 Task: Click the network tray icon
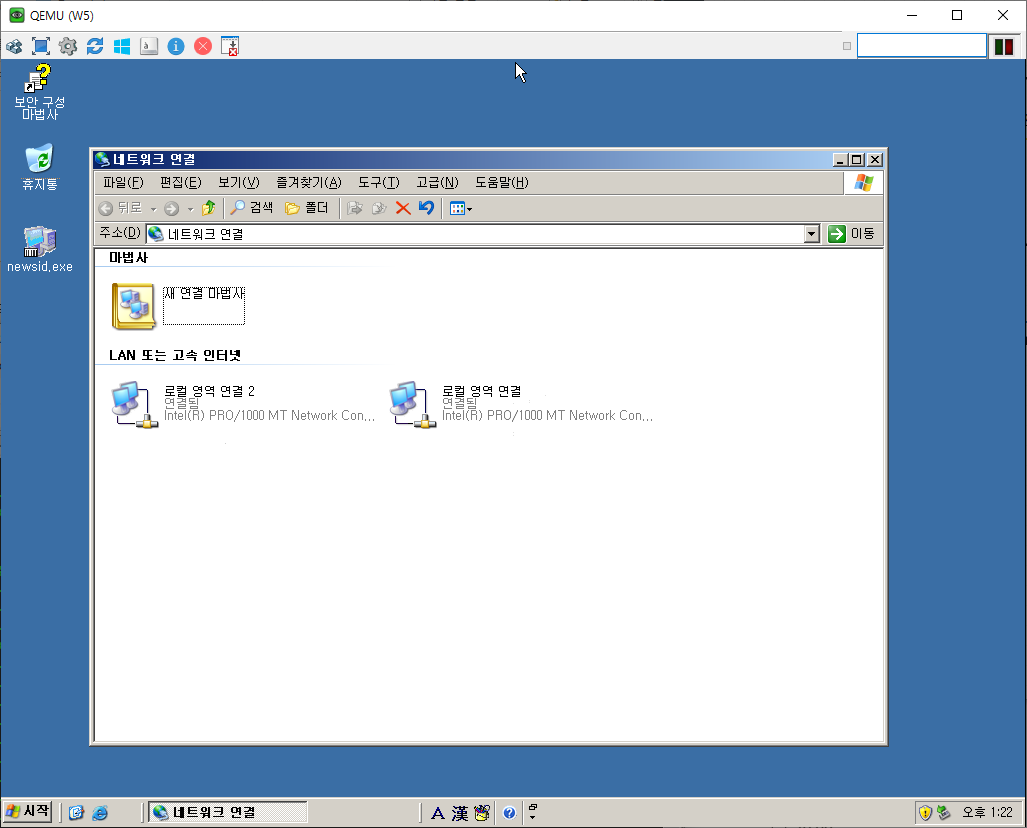coord(943,813)
